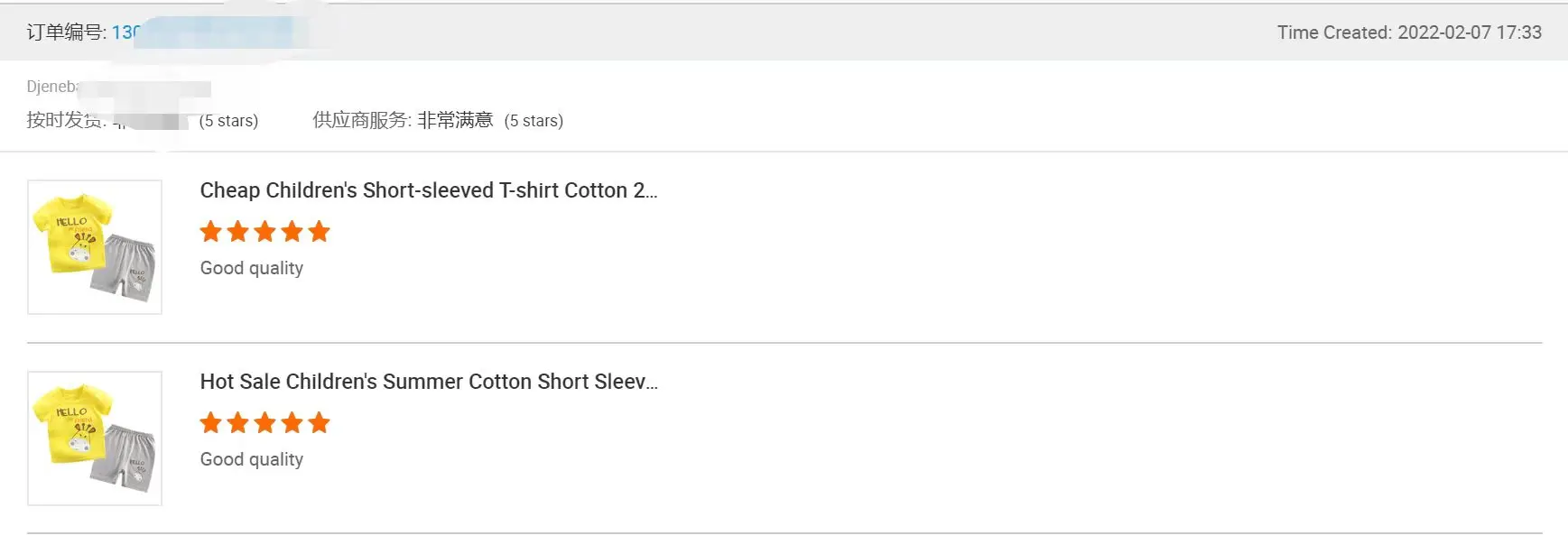
Task: Open the blue order number link
Action: pyautogui.click(x=126, y=32)
